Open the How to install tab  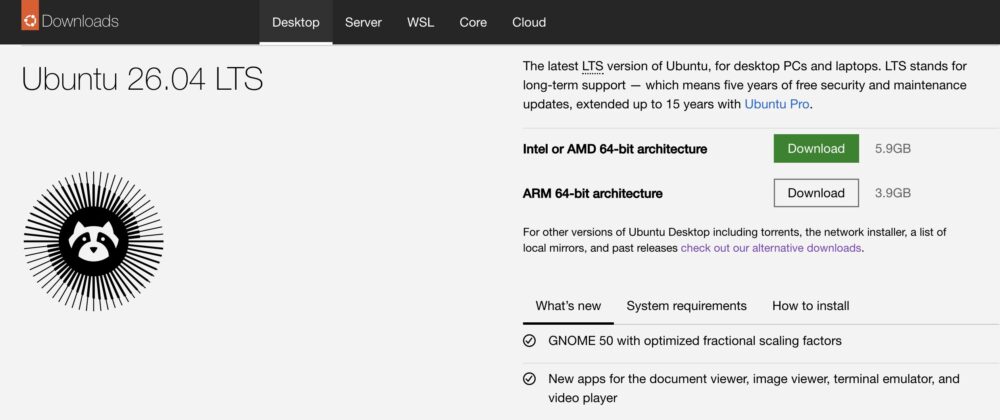click(811, 306)
